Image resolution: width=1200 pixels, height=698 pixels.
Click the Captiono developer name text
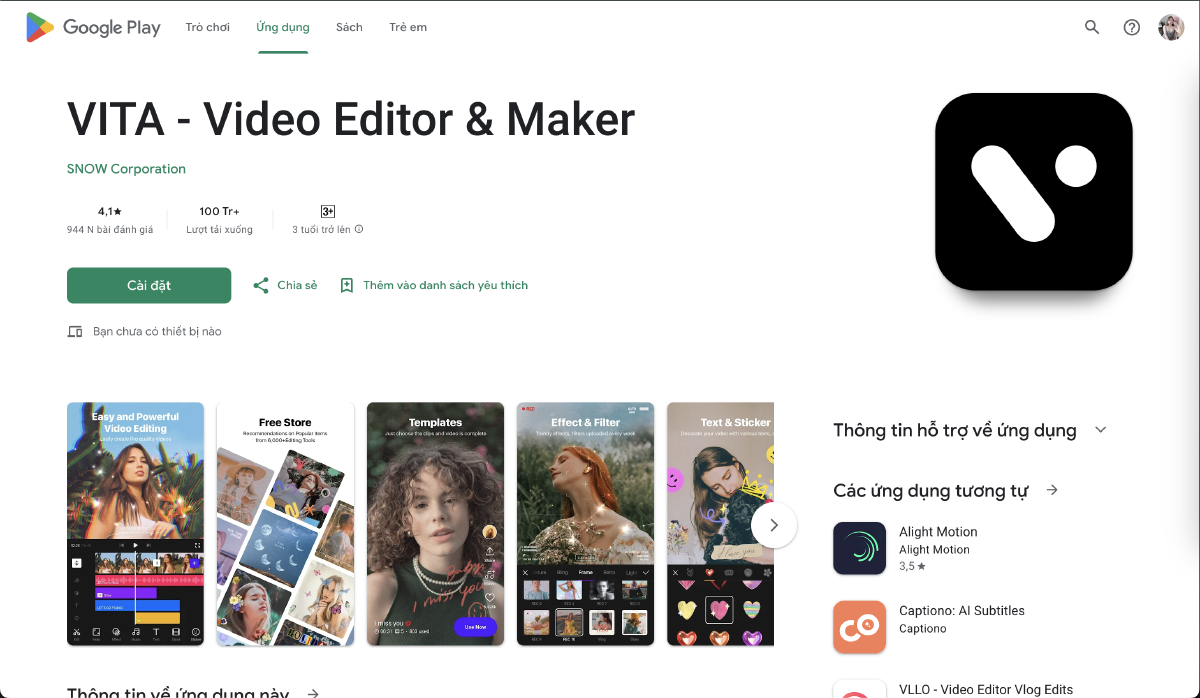[x=922, y=629]
